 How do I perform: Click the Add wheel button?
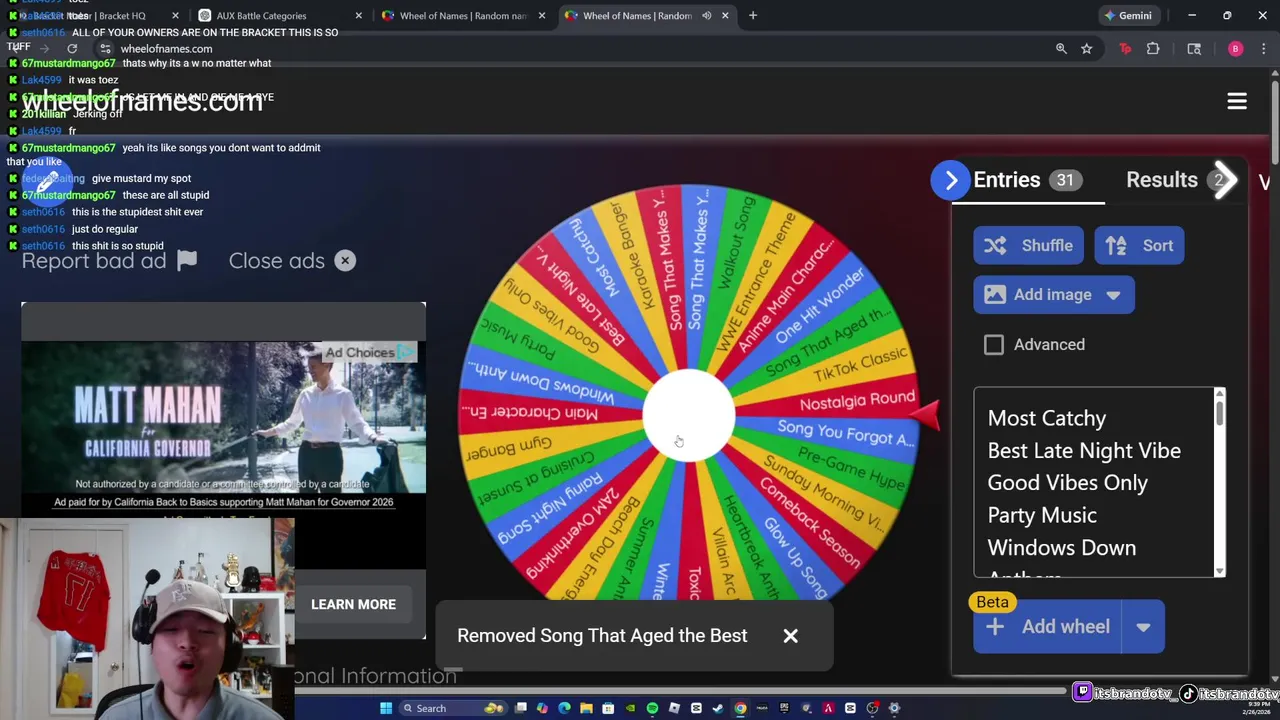click(1048, 627)
